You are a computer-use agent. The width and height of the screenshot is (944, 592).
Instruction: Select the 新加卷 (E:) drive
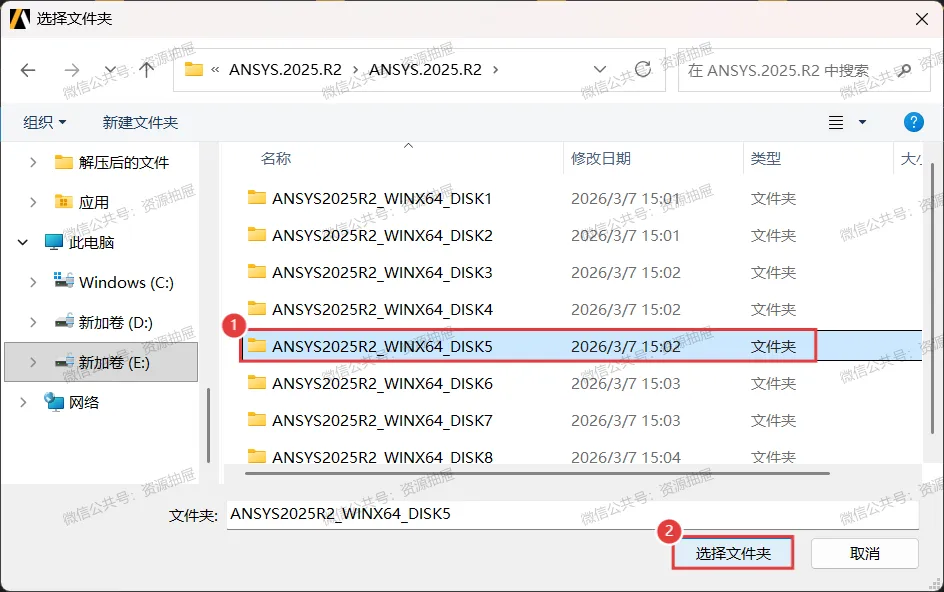pyautogui.click(x=102, y=363)
